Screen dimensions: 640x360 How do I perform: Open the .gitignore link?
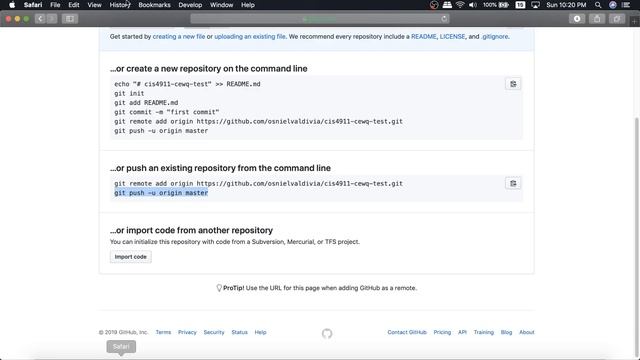(495, 36)
